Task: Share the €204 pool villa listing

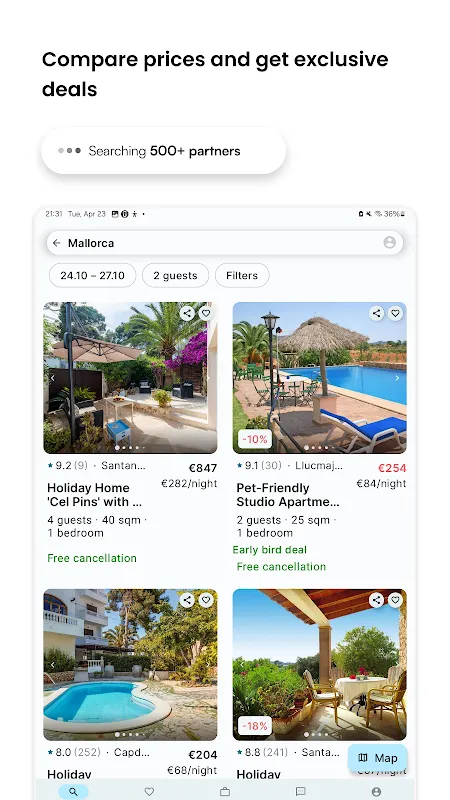Action: 187,600
